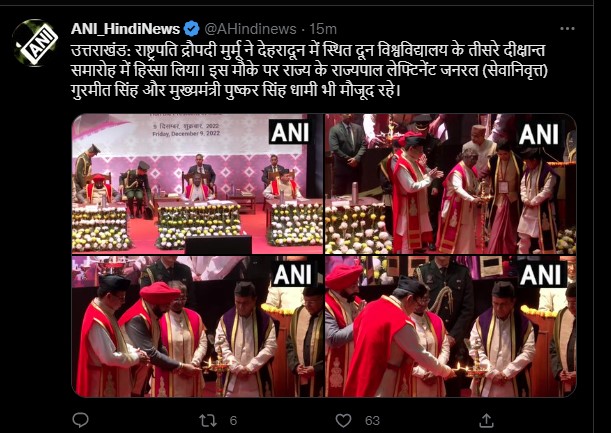The width and height of the screenshot is (611, 433).
Task: Click the like count 63
Action: (x=372, y=421)
